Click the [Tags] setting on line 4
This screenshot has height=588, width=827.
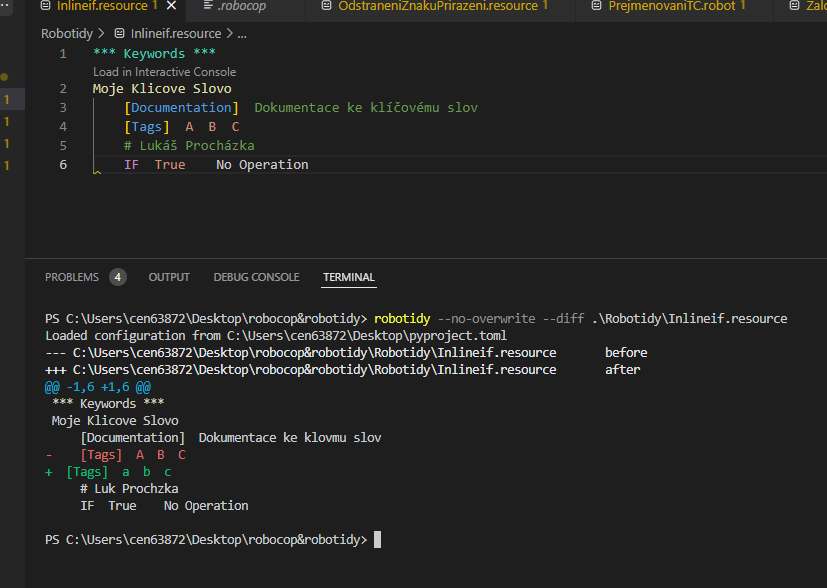pyautogui.click(x=147, y=127)
